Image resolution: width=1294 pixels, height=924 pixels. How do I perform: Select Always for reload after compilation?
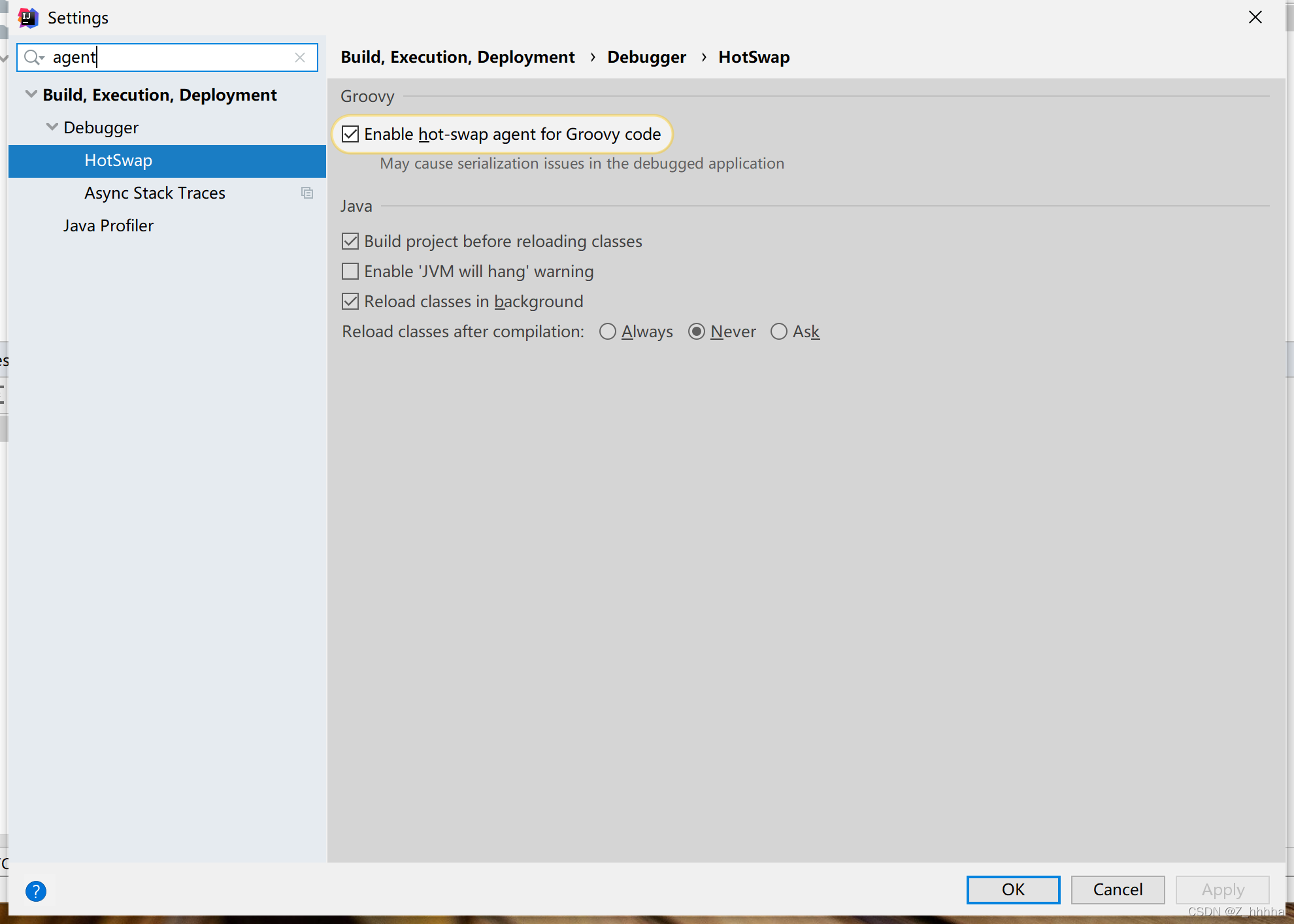pos(608,331)
